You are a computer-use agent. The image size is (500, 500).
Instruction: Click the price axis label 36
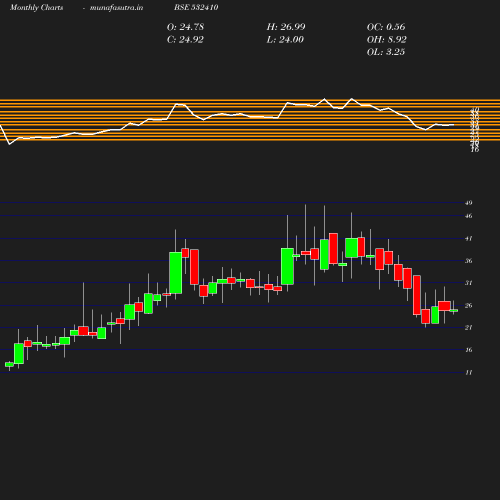click(469, 261)
